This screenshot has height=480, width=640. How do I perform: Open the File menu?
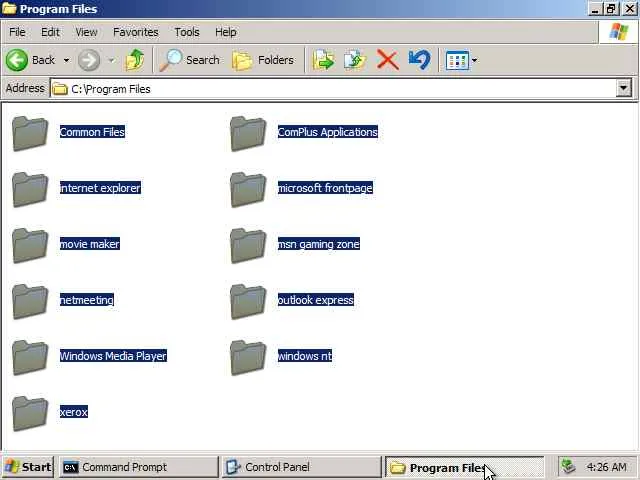point(17,32)
